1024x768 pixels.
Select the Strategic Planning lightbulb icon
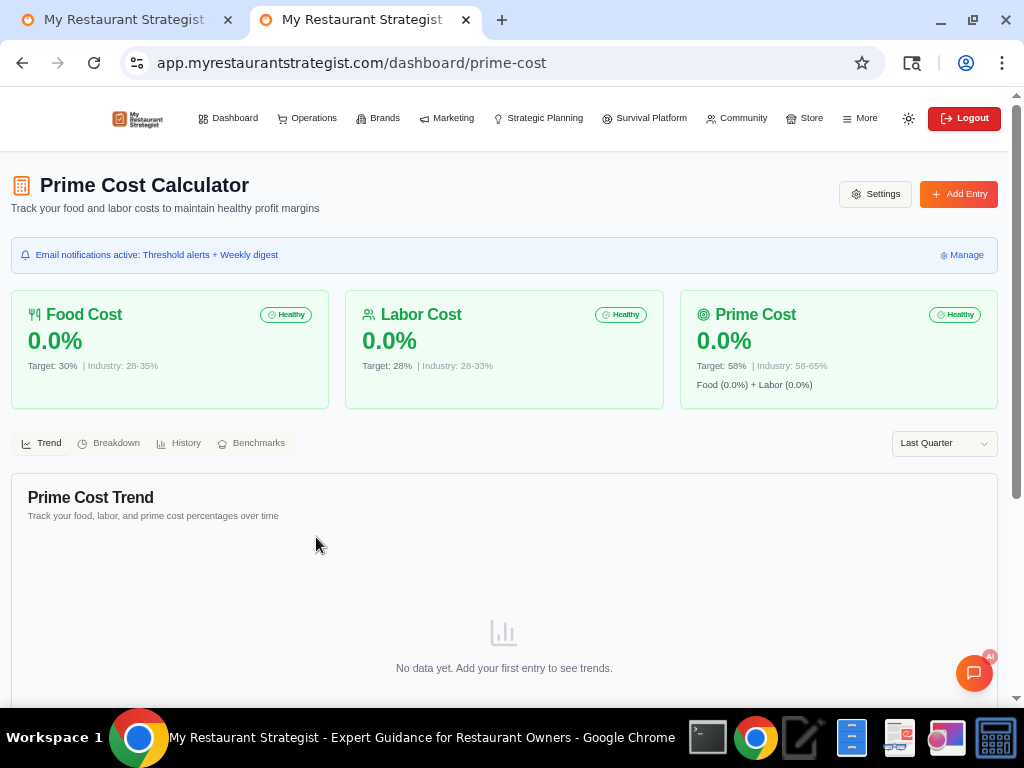497,118
